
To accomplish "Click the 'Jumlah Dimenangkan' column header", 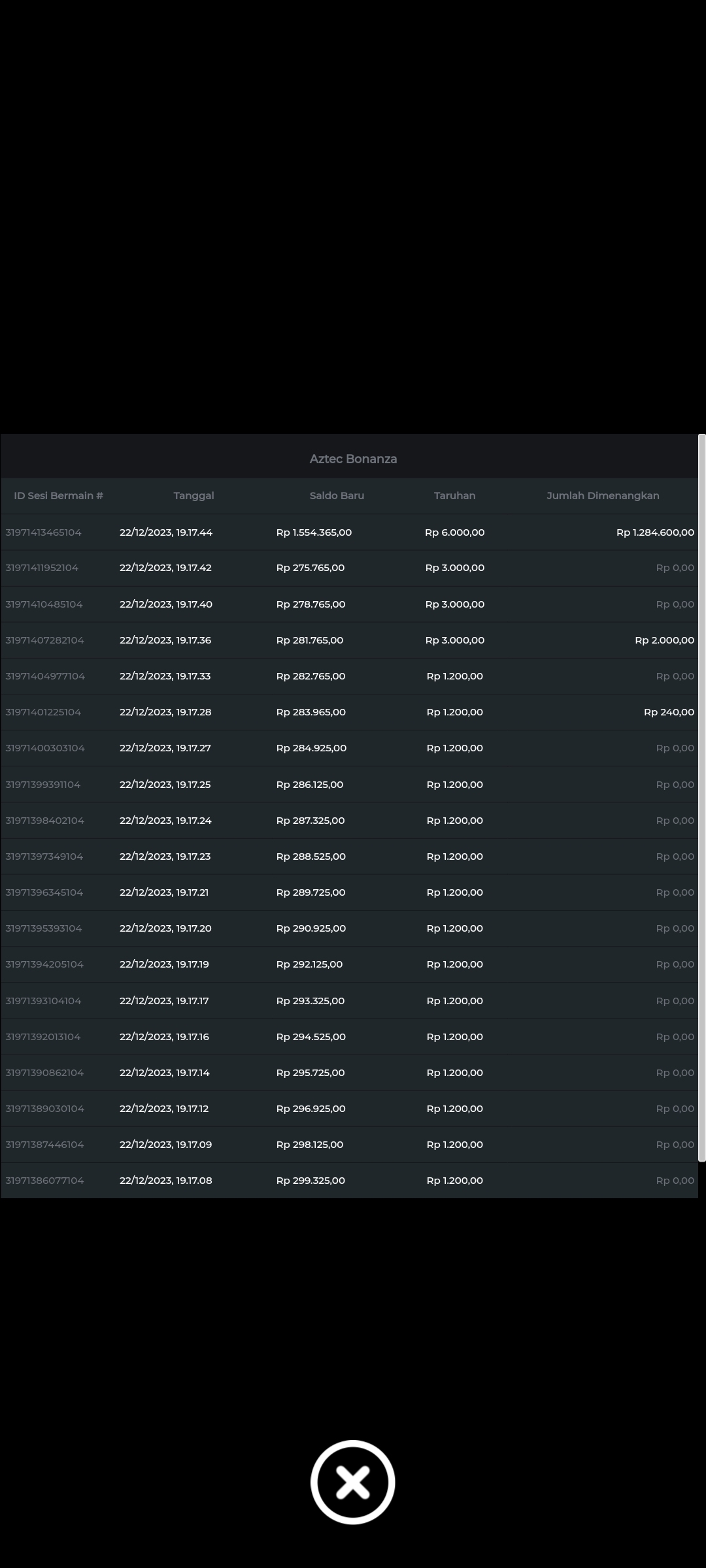I will tap(603, 496).
